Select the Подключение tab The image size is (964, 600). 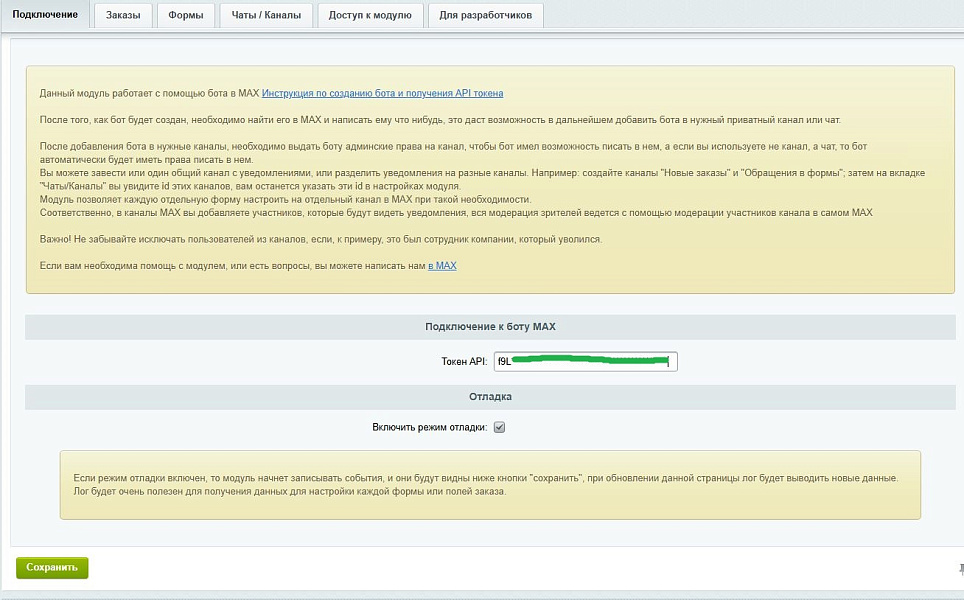pos(45,14)
